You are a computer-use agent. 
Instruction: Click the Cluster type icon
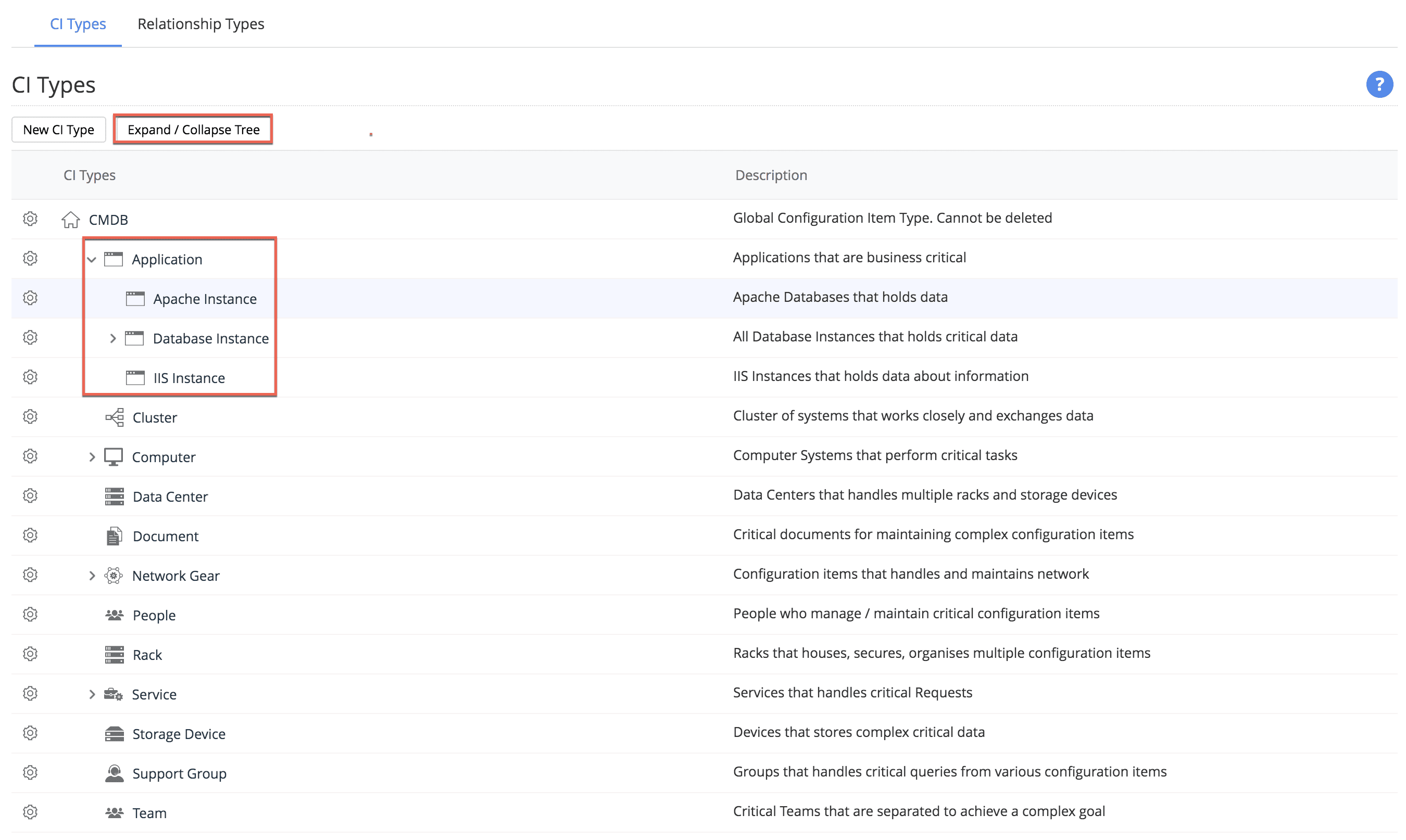[x=115, y=417]
